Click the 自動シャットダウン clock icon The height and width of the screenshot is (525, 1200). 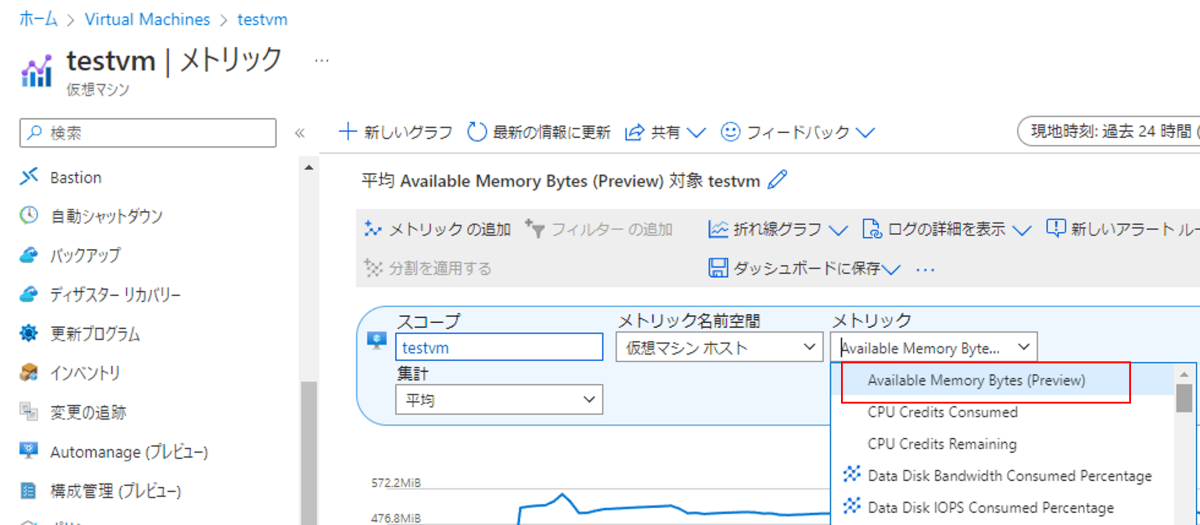click(29, 215)
